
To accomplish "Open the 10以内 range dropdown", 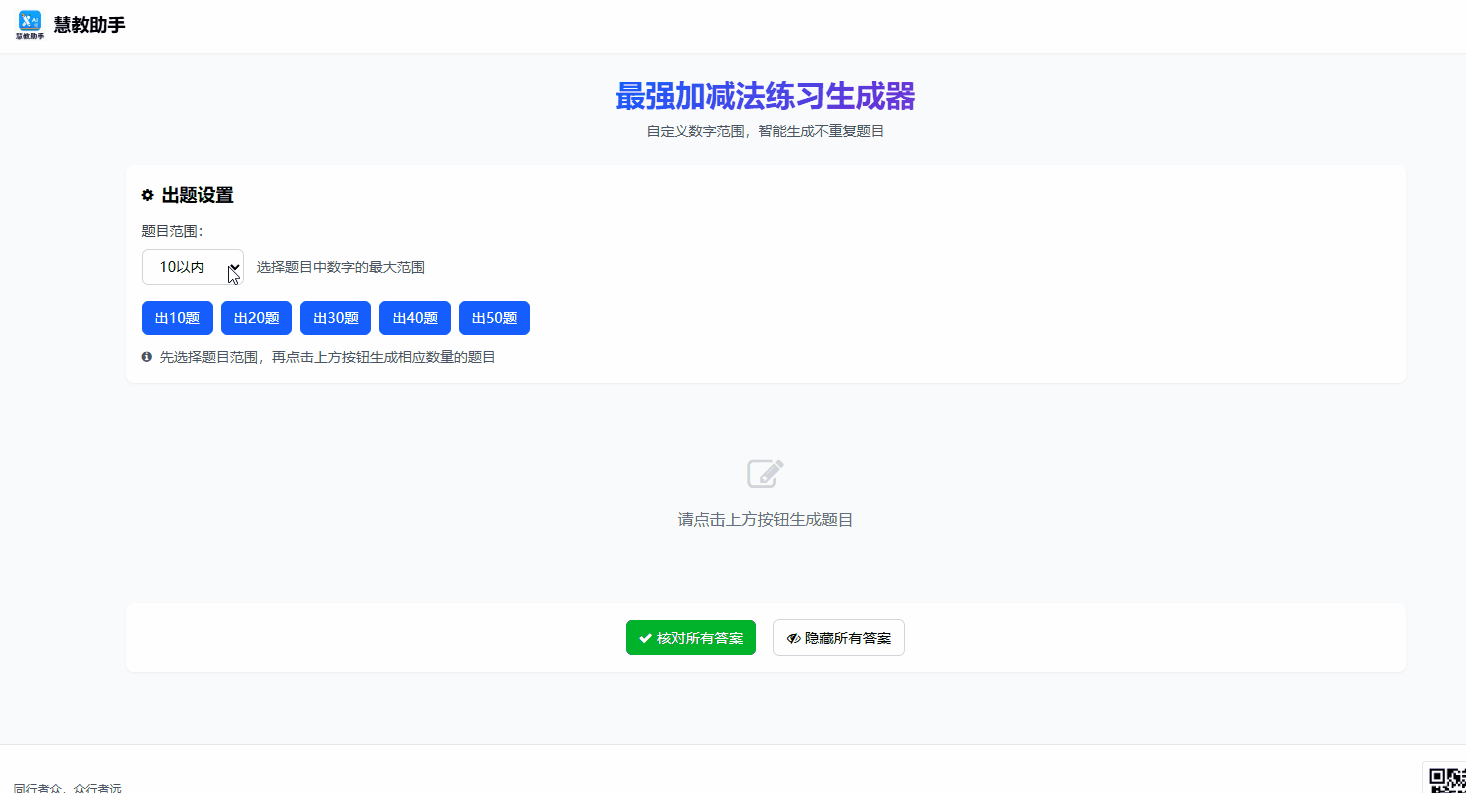I will [193, 267].
